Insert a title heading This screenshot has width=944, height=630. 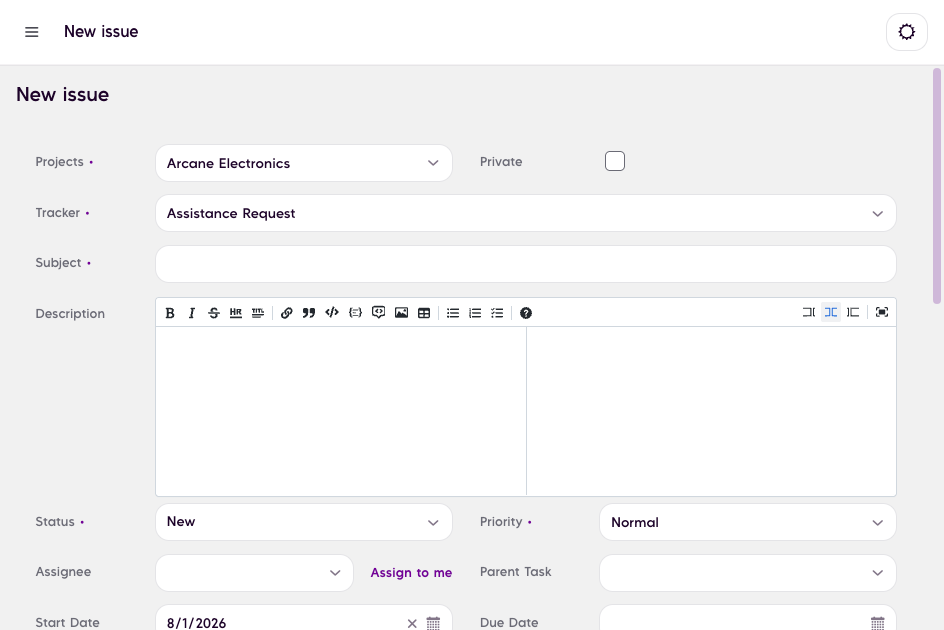pos(258,313)
